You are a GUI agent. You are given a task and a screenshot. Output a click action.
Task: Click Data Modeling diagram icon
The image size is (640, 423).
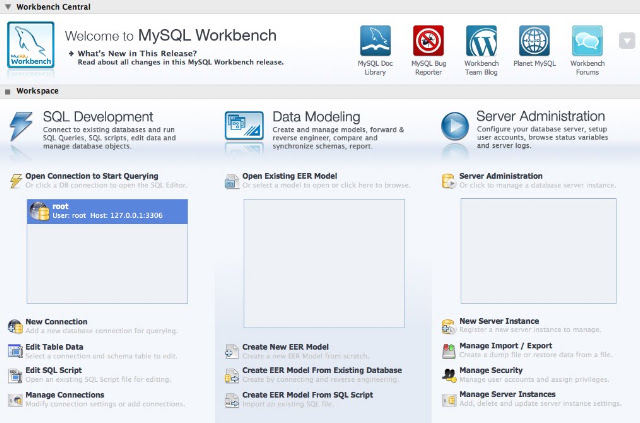pos(244,126)
